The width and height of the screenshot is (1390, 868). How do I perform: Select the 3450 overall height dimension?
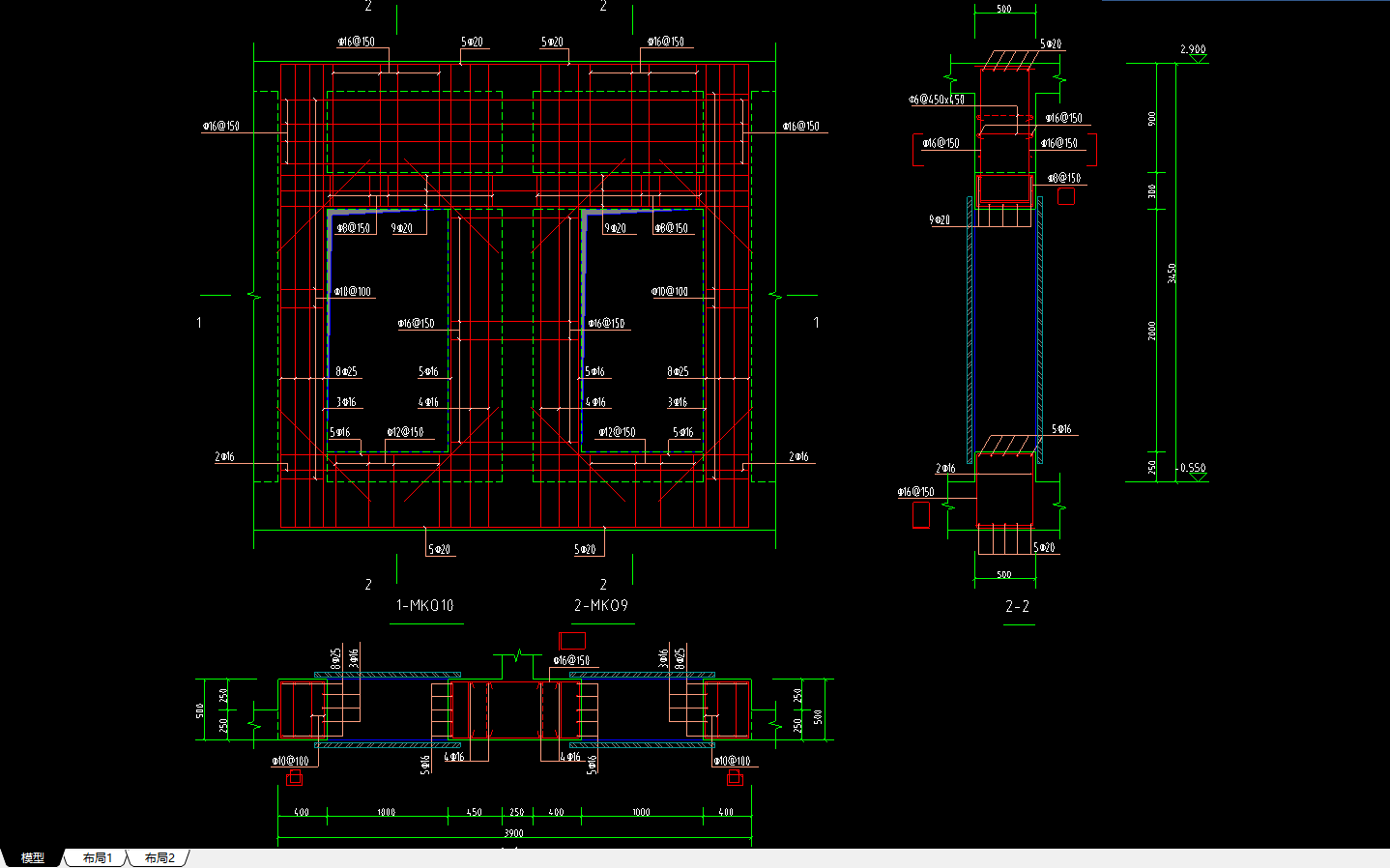[1173, 273]
